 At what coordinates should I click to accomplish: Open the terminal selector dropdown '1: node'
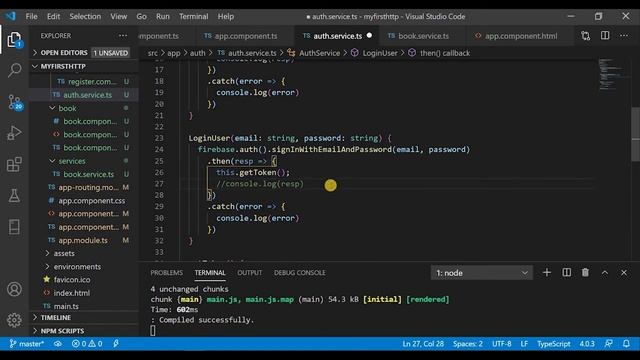[482, 273]
